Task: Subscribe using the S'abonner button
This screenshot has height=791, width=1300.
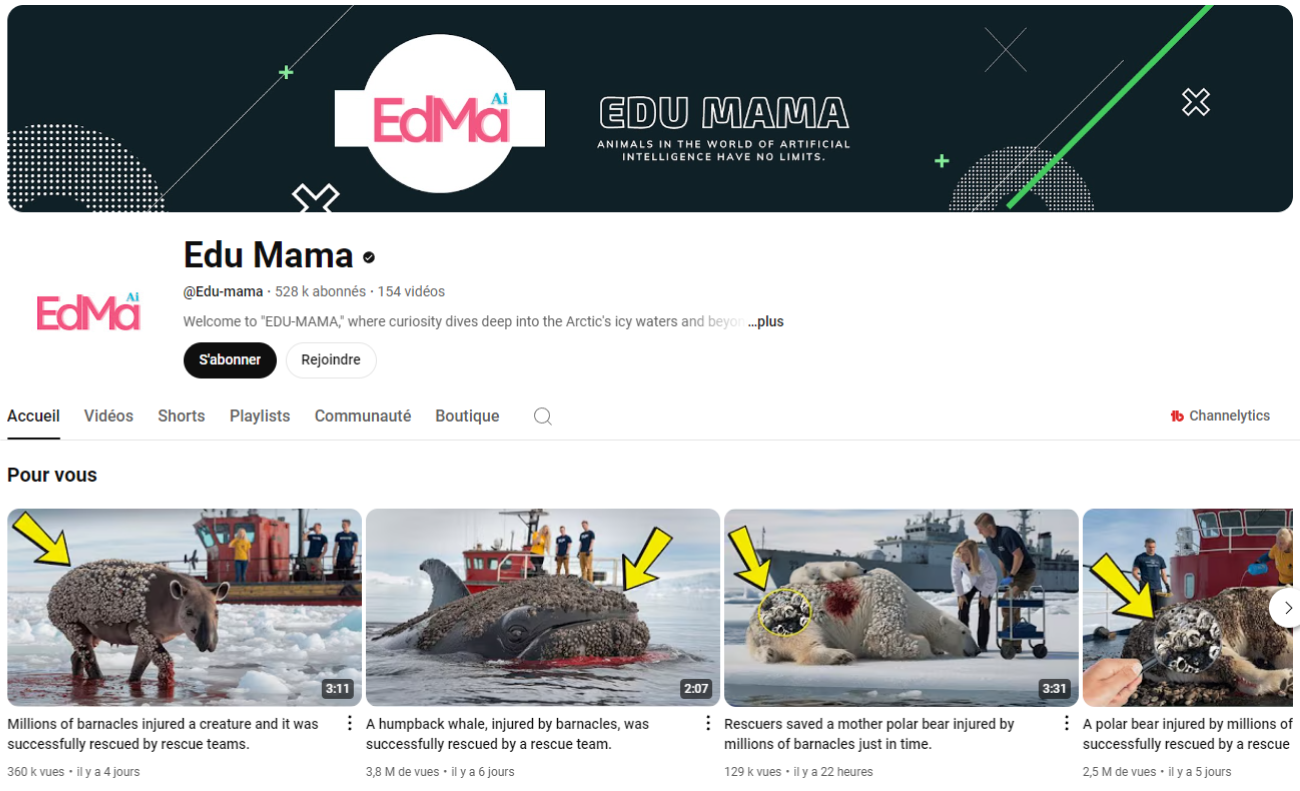Action: point(230,360)
